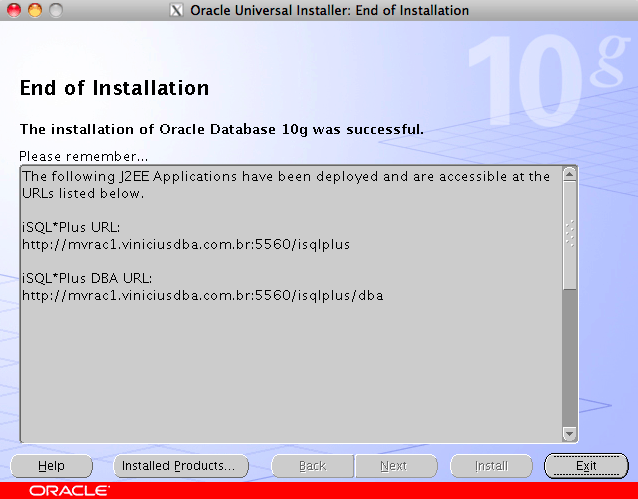Click the iSQL*Plus DBA URL ending in /dba
The image size is (638, 499).
click(x=203, y=295)
